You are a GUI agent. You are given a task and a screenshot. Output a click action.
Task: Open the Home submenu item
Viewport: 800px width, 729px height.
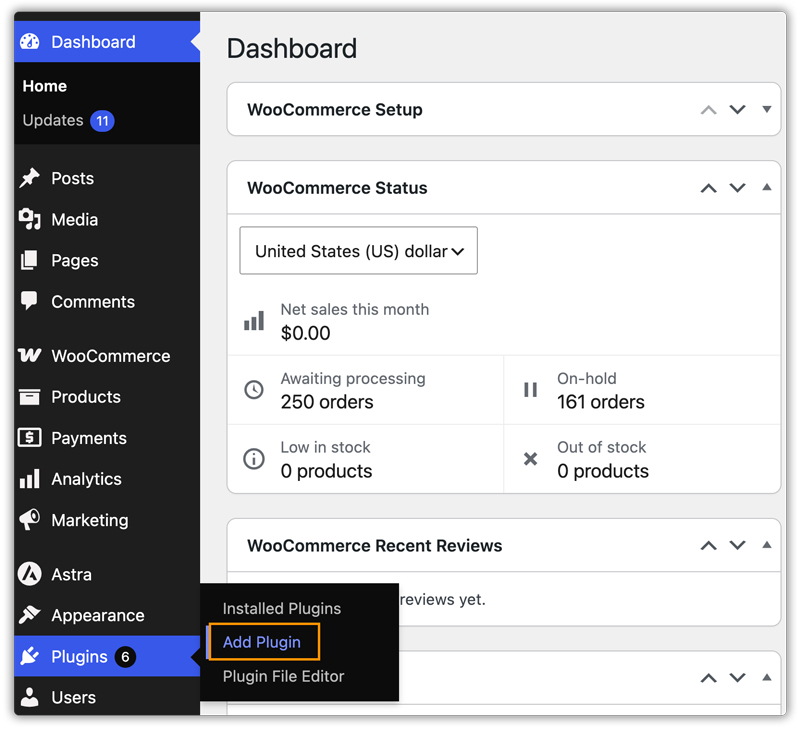[x=44, y=86]
